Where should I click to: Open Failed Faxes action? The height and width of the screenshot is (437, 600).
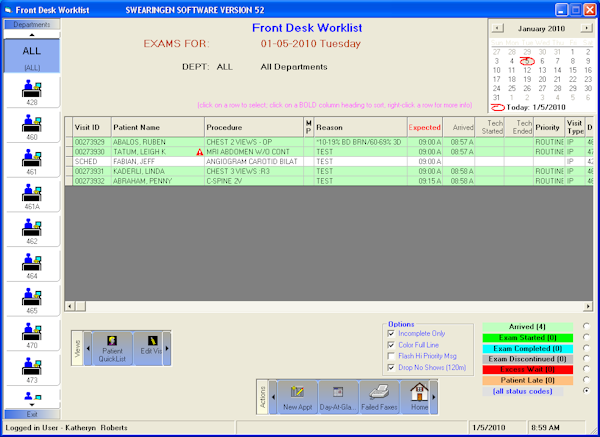pos(379,397)
